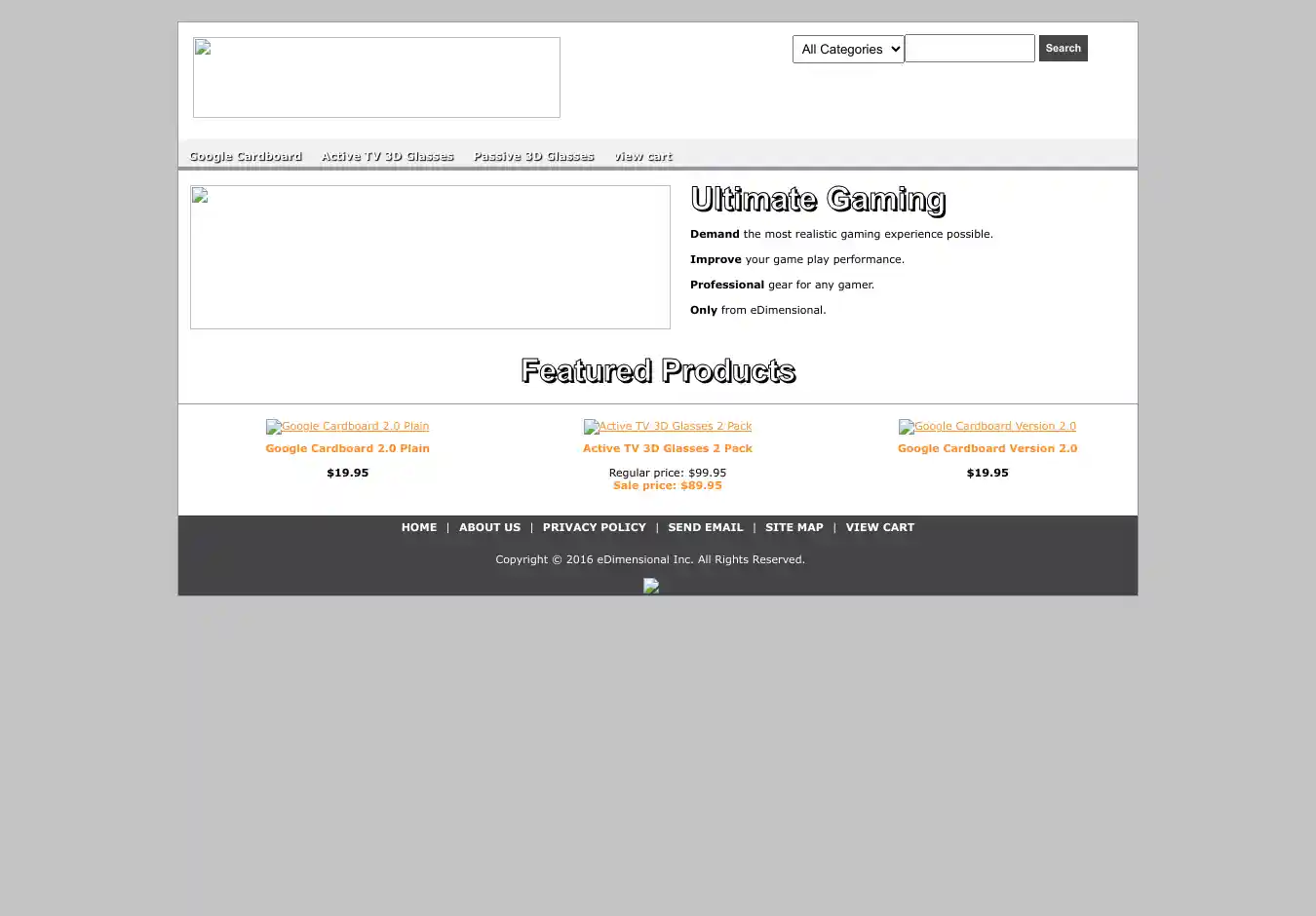Go to Active TV 3D Glasses category
1316x916 pixels.
click(388, 156)
